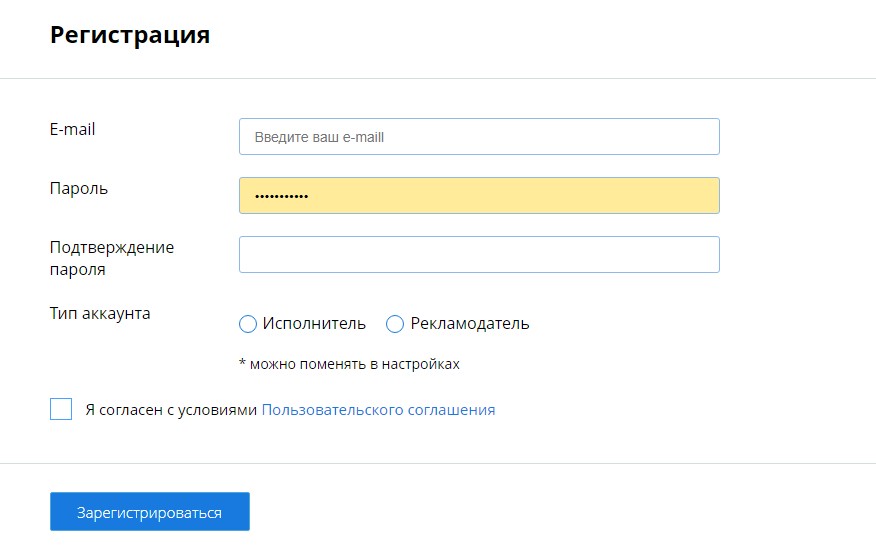The width and height of the screenshot is (876, 555).
Task: Click the Подтверждение пароля label text
Action: tap(111, 258)
